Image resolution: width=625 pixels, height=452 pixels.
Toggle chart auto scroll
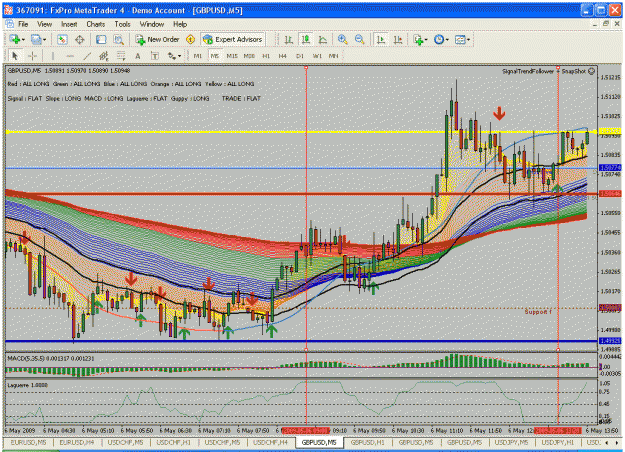pos(381,39)
